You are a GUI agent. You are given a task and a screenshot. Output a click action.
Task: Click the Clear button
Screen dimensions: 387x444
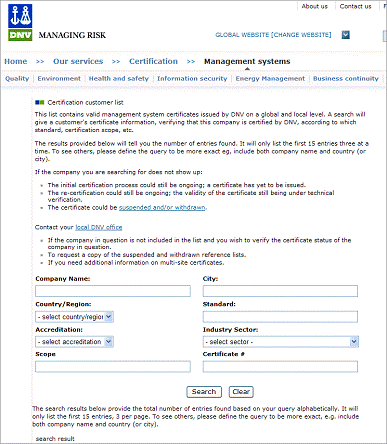(x=241, y=392)
